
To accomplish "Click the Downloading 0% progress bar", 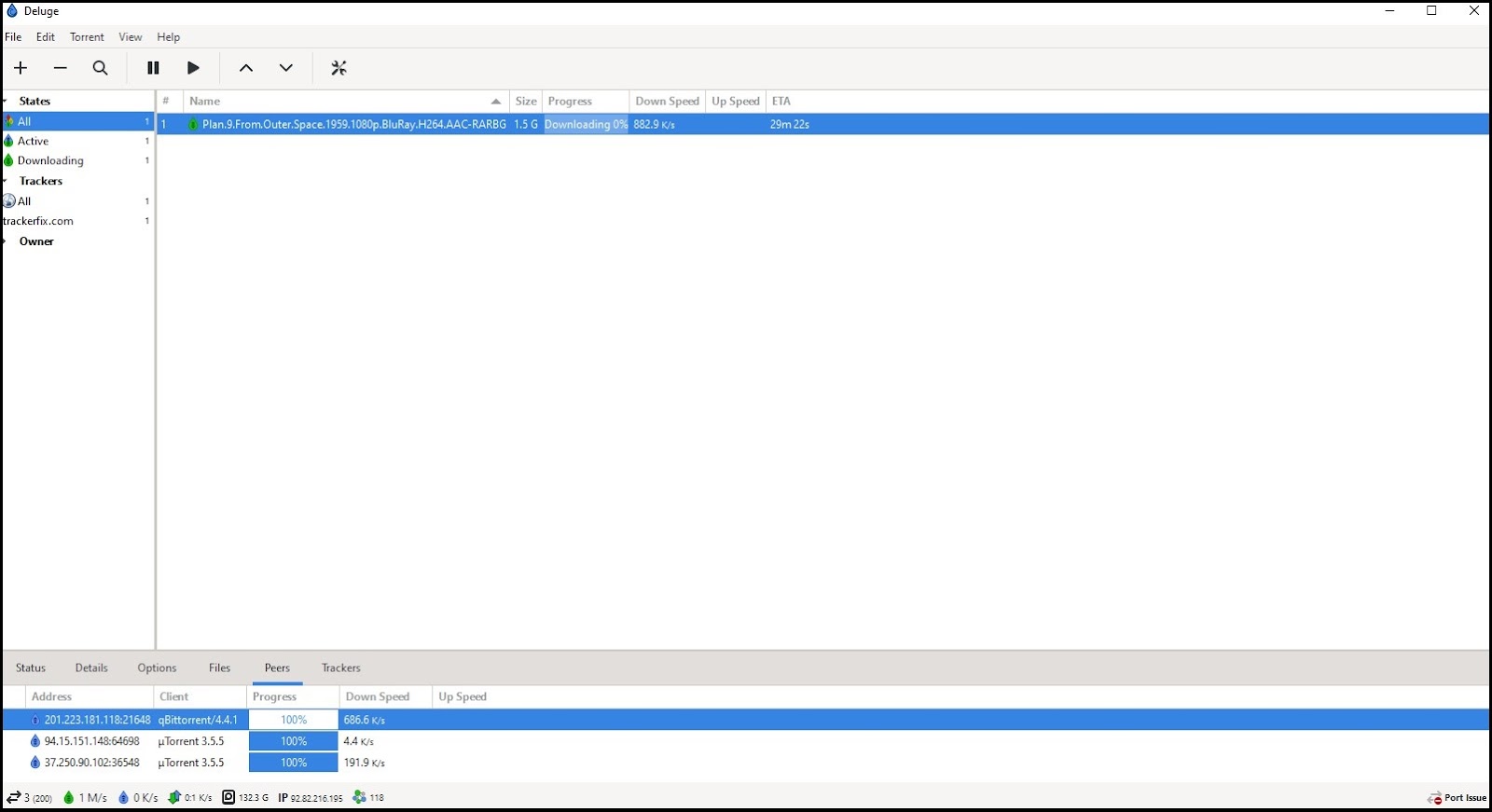I will [587, 124].
